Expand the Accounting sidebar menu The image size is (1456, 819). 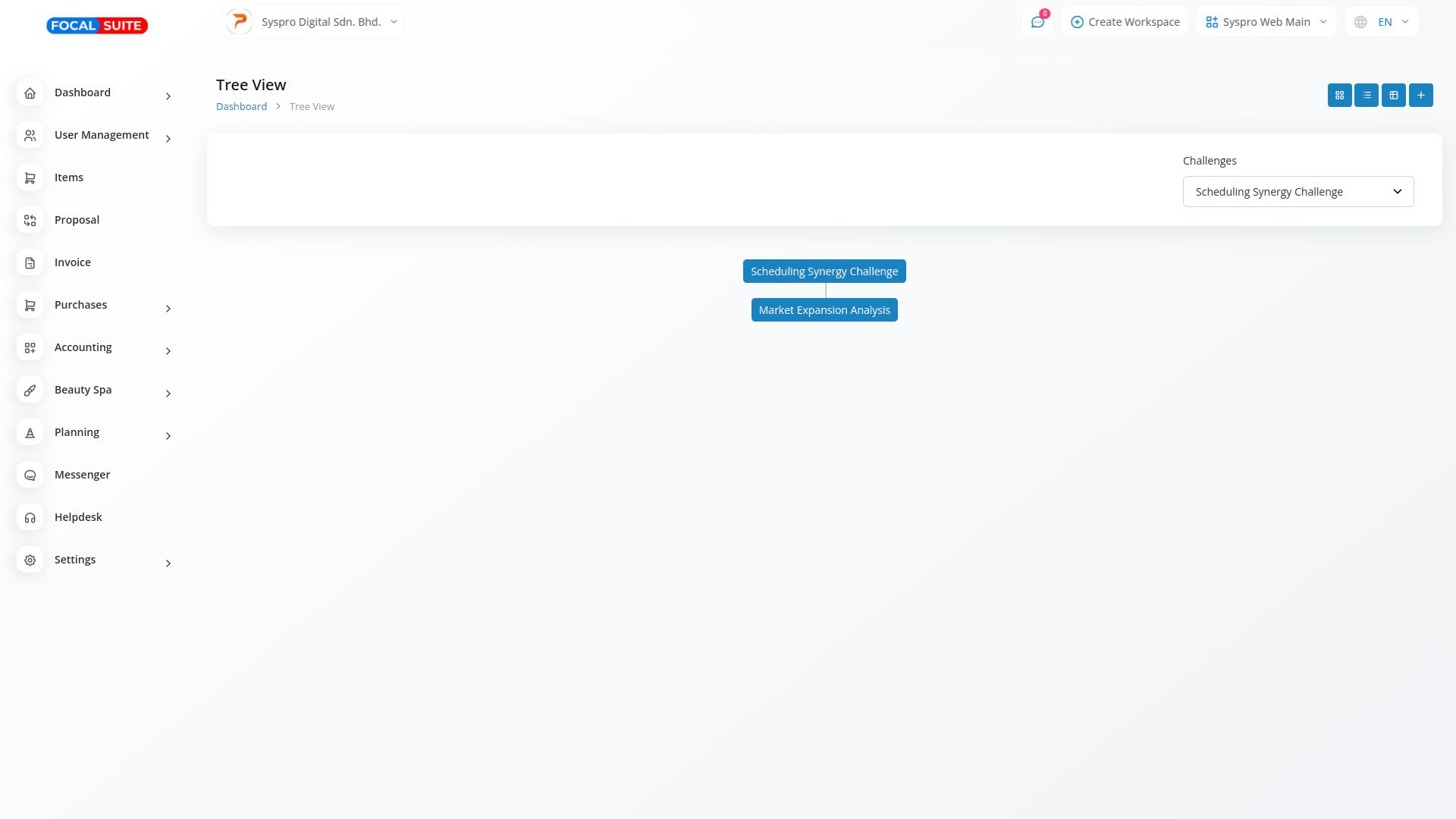[x=83, y=347]
